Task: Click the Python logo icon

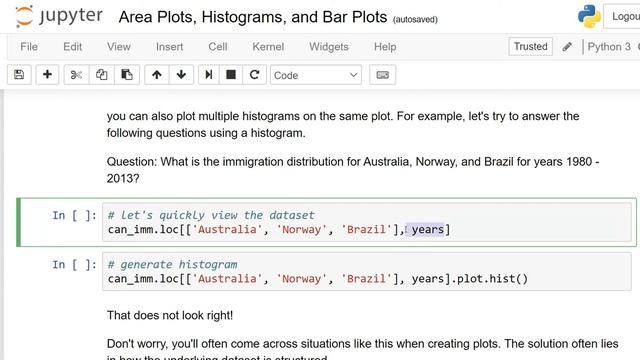Action: point(589,16)
